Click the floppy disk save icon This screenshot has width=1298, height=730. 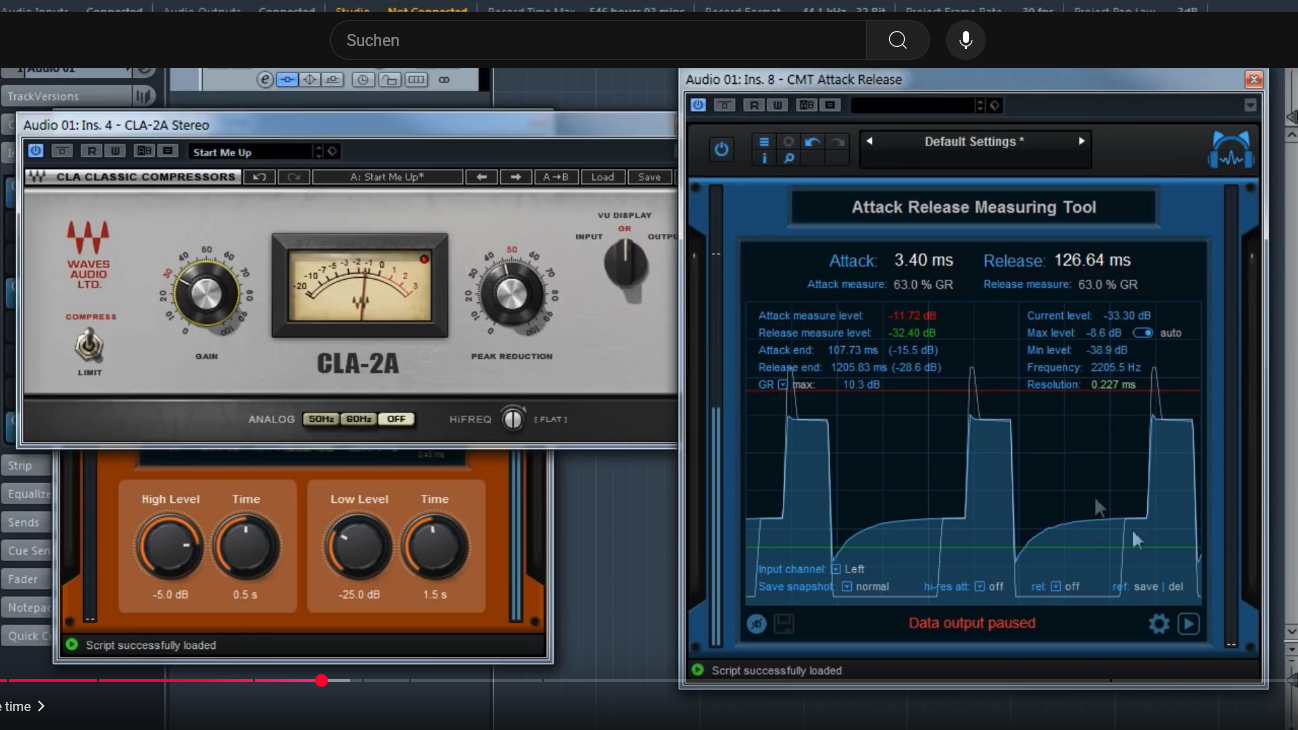[x=784, y=624]
